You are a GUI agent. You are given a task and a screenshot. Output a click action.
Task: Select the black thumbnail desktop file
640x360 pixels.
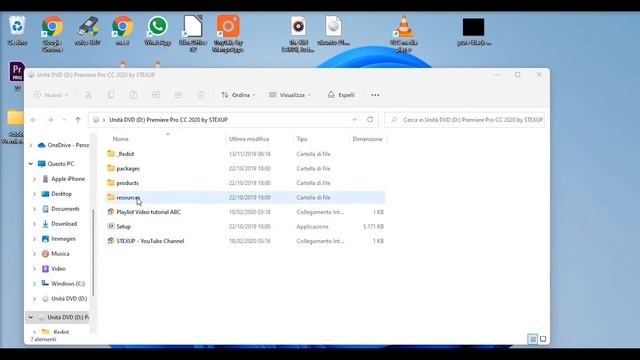point(473,31)
